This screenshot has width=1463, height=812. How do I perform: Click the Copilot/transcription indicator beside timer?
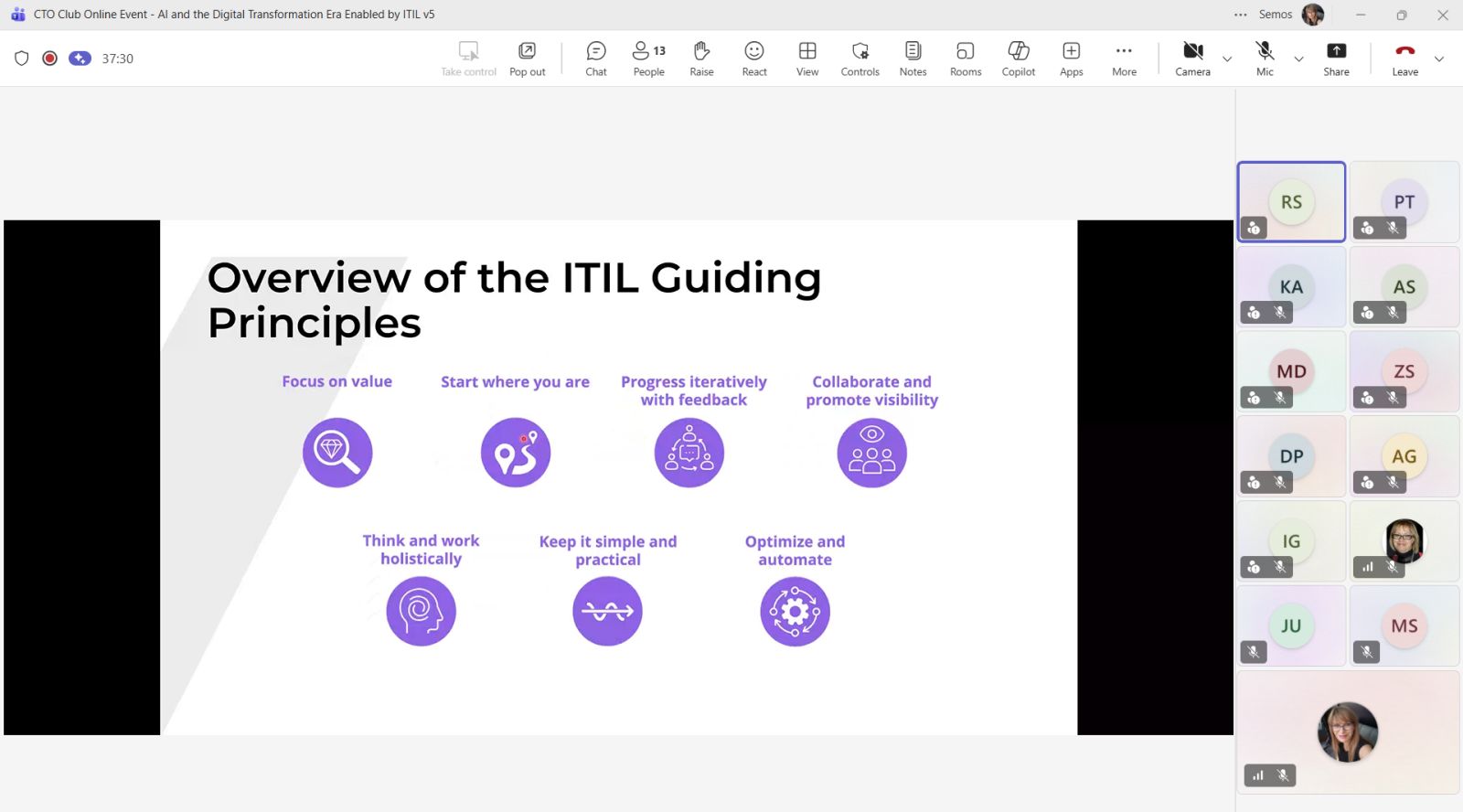pos(80,59)
